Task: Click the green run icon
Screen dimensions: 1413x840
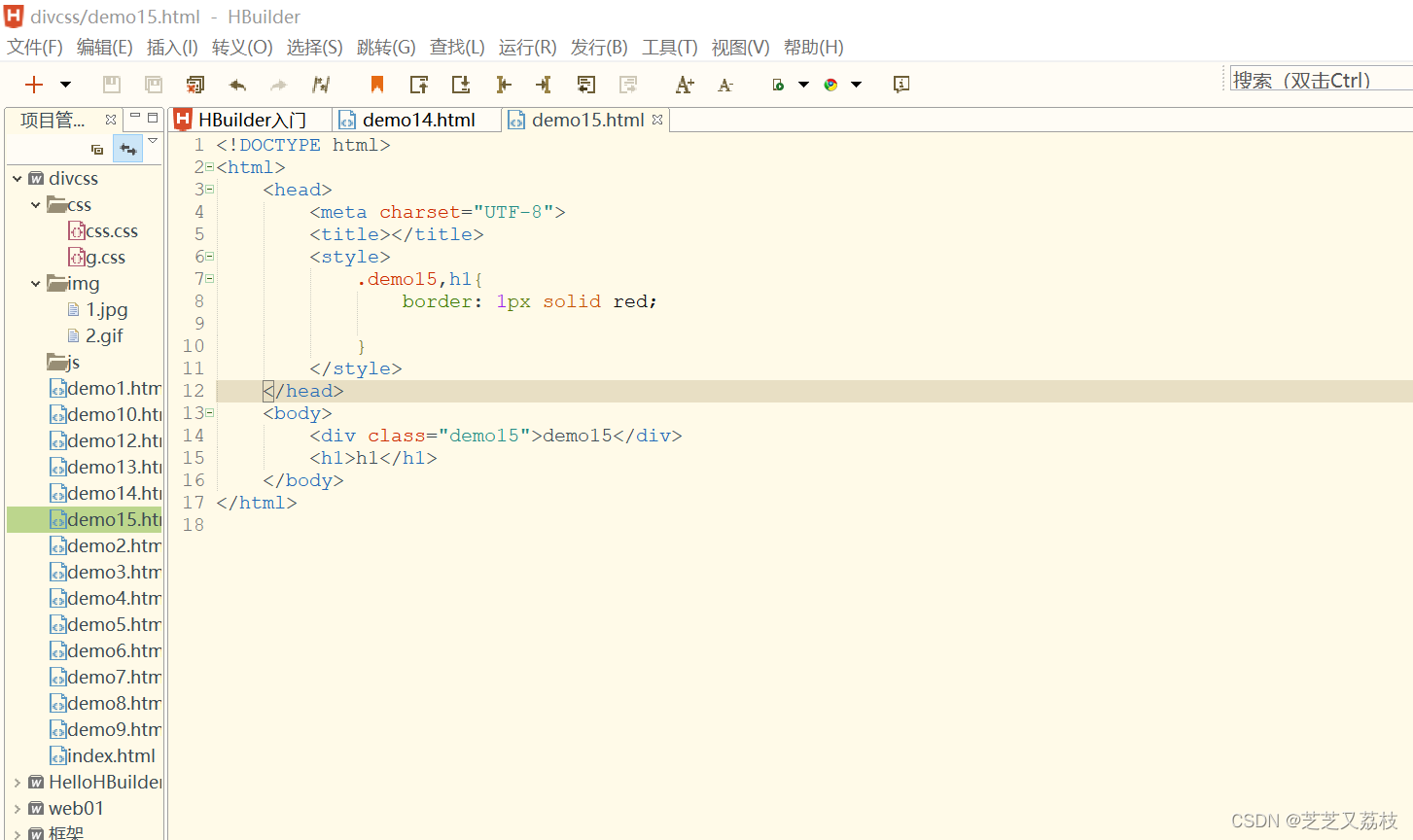Action: tap(778, 85)
